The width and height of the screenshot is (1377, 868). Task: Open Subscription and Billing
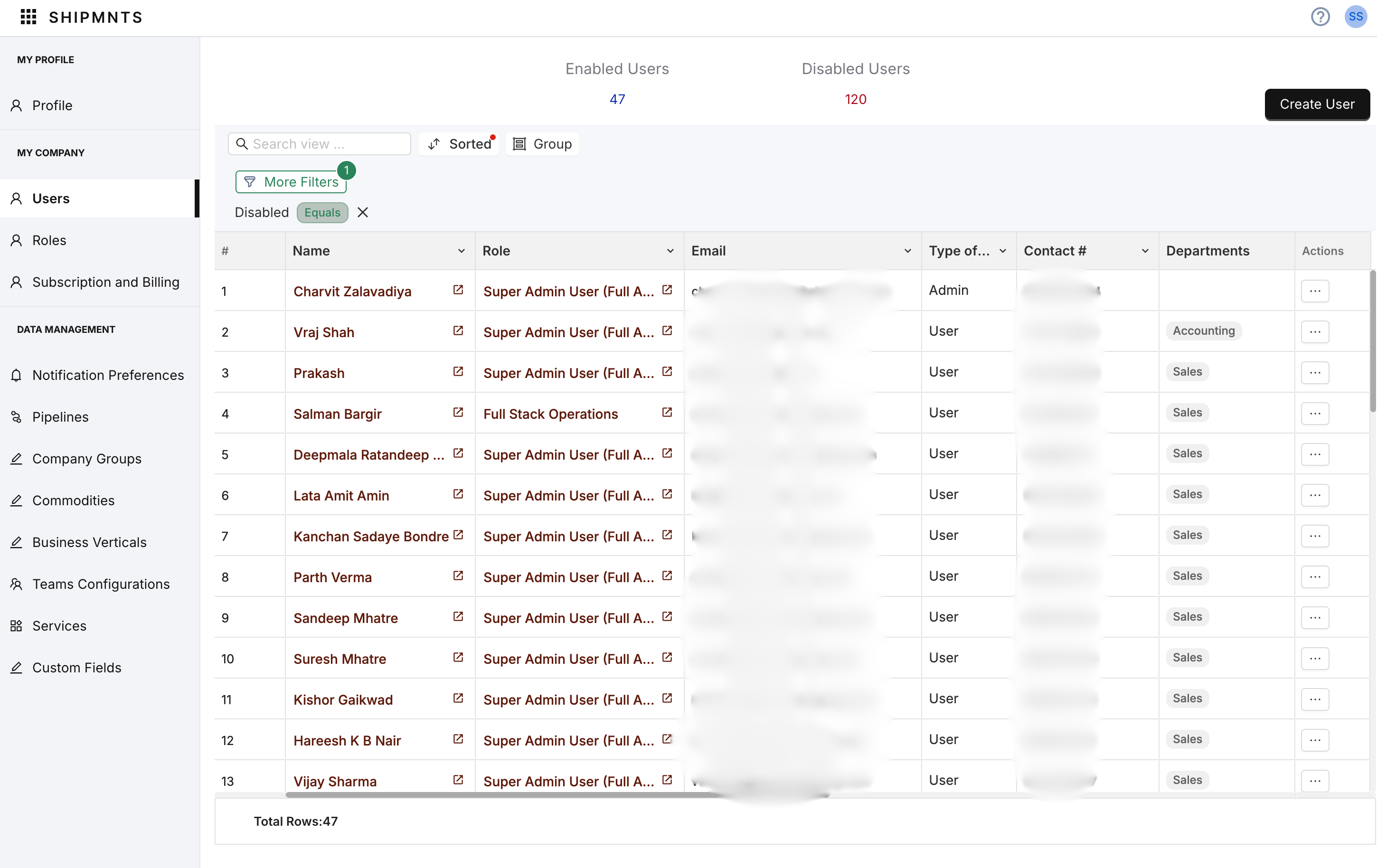coord(100,282)
